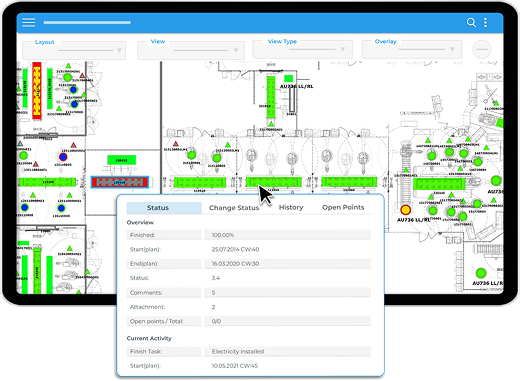Viewport: 521px width, 381px height.
Task: Switch to the Status tab
Action: click(164, 208)
